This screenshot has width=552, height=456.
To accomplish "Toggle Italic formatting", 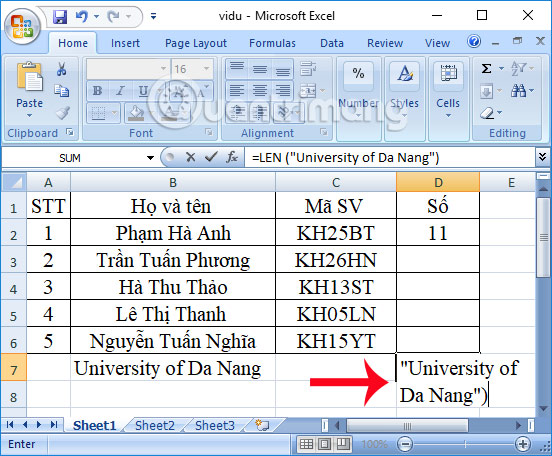I will tap(120, 91).
